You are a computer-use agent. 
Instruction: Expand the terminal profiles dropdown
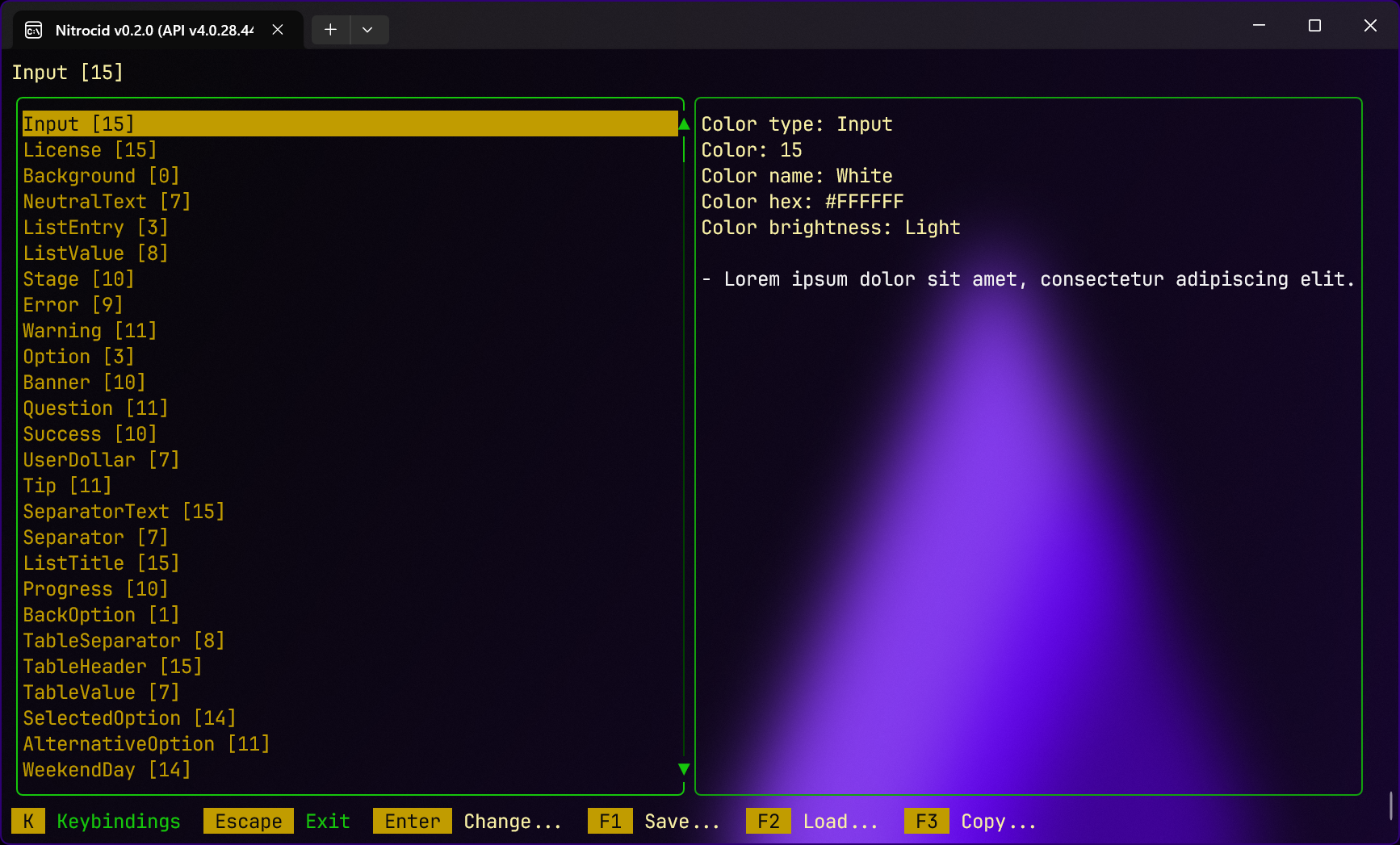(x=368, y=30)
